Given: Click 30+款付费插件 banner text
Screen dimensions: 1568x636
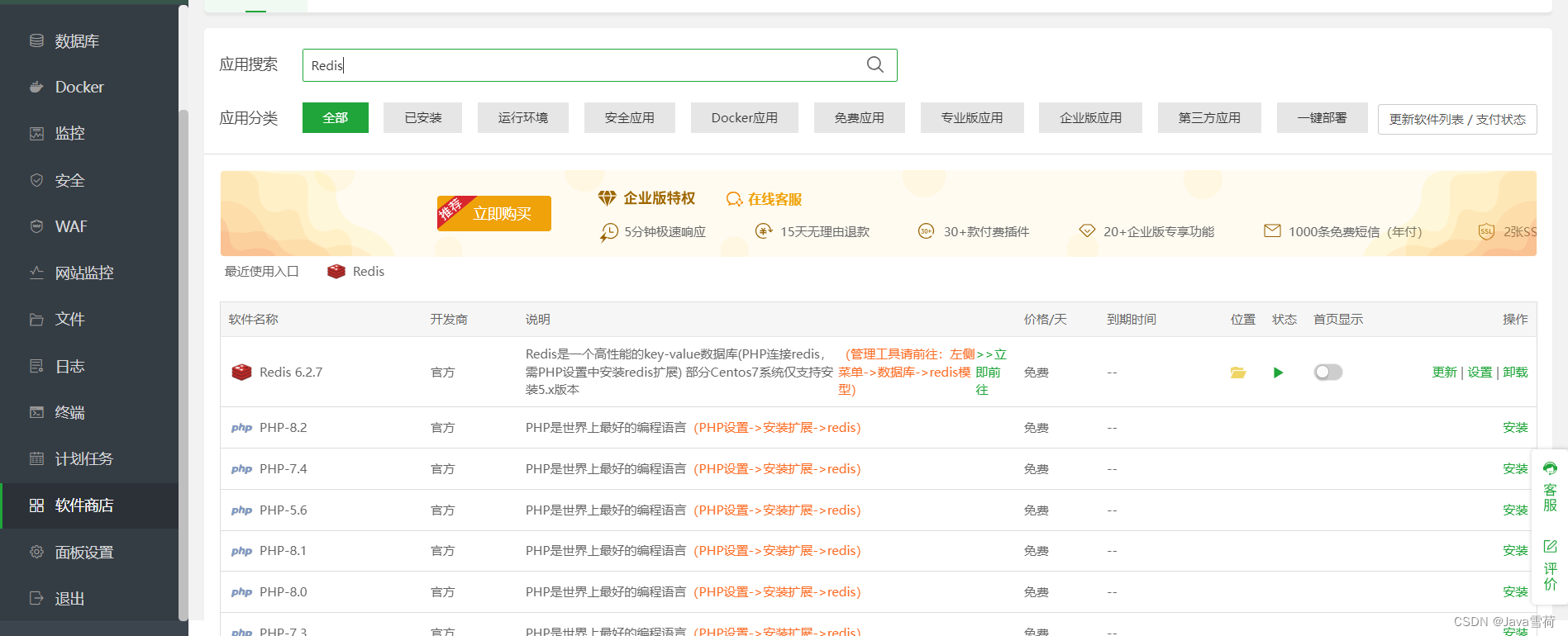Looking at the screenshot, I should click(986, 232).
